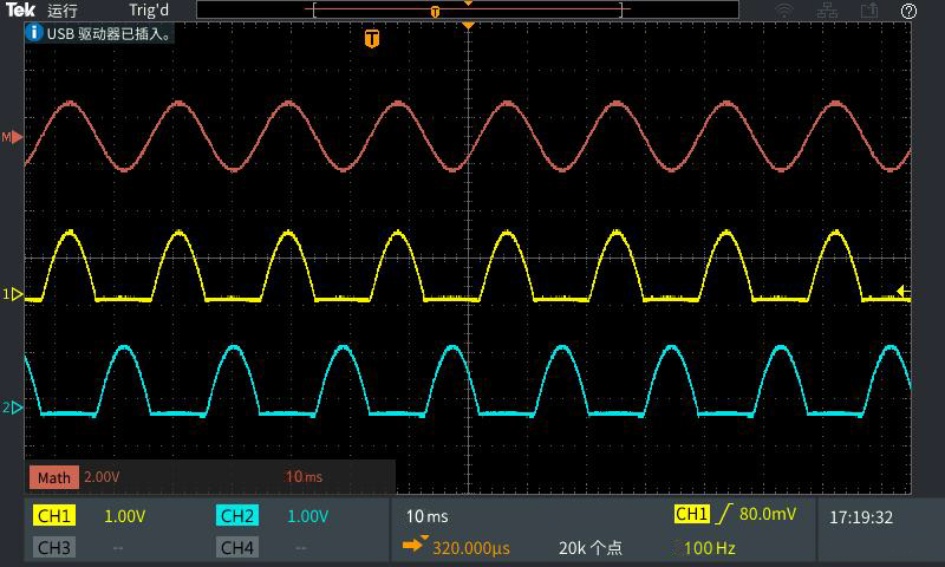
Task: Click the file export icon
Action: click(x=868, y=11)
